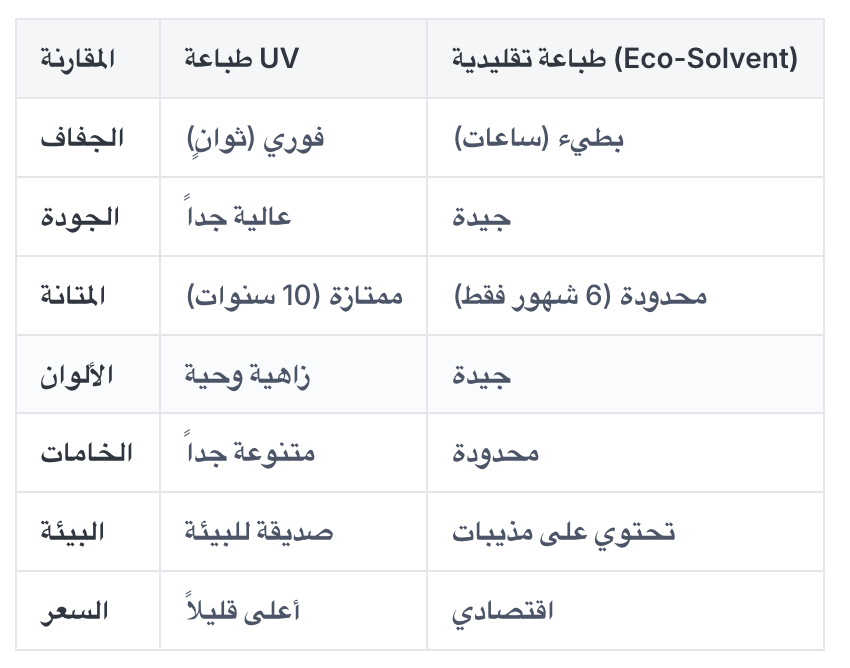Click the أعلى قليلاً cell

tap(245, 611)
